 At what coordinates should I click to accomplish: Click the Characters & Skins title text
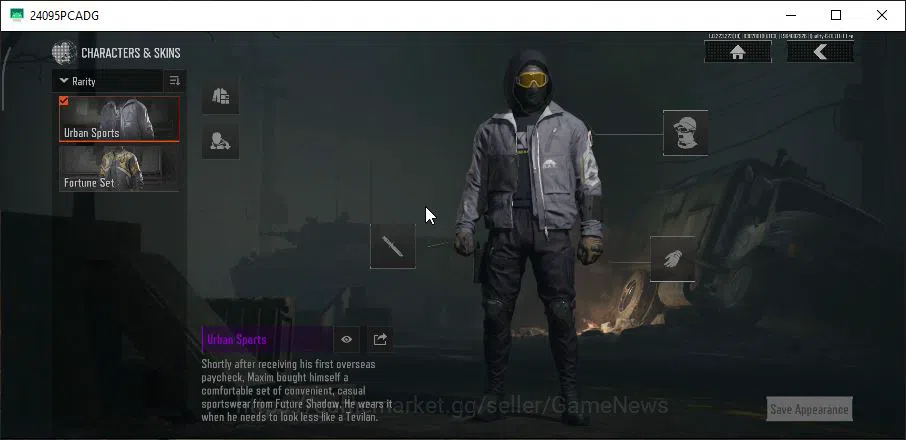click(x=131, y=53)
